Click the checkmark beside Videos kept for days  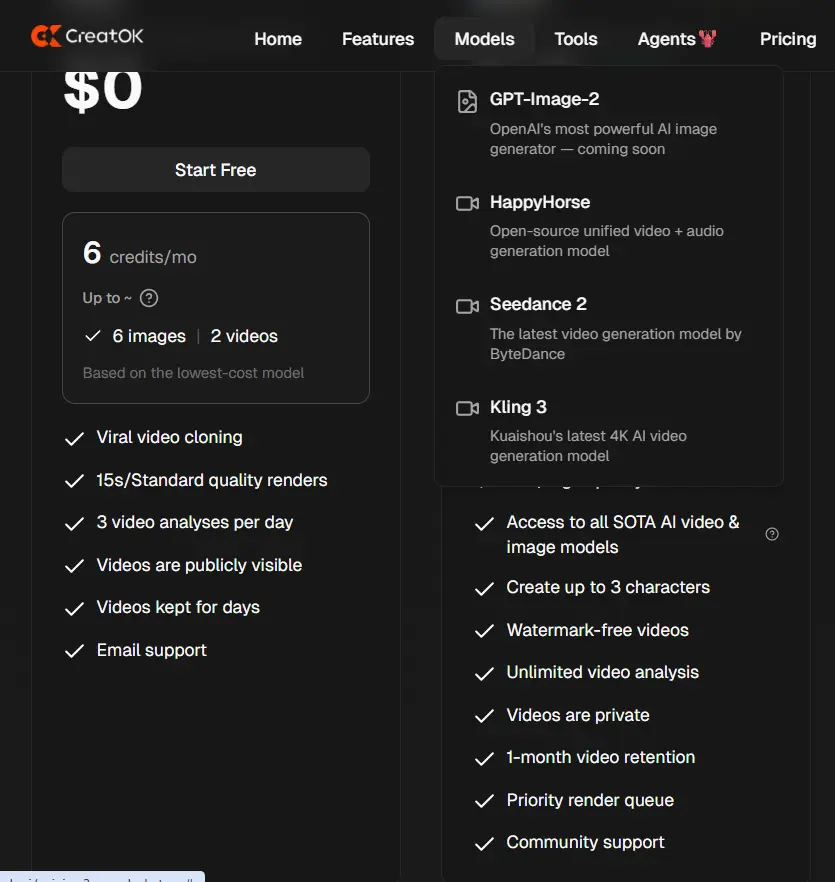tap(74, 609)
